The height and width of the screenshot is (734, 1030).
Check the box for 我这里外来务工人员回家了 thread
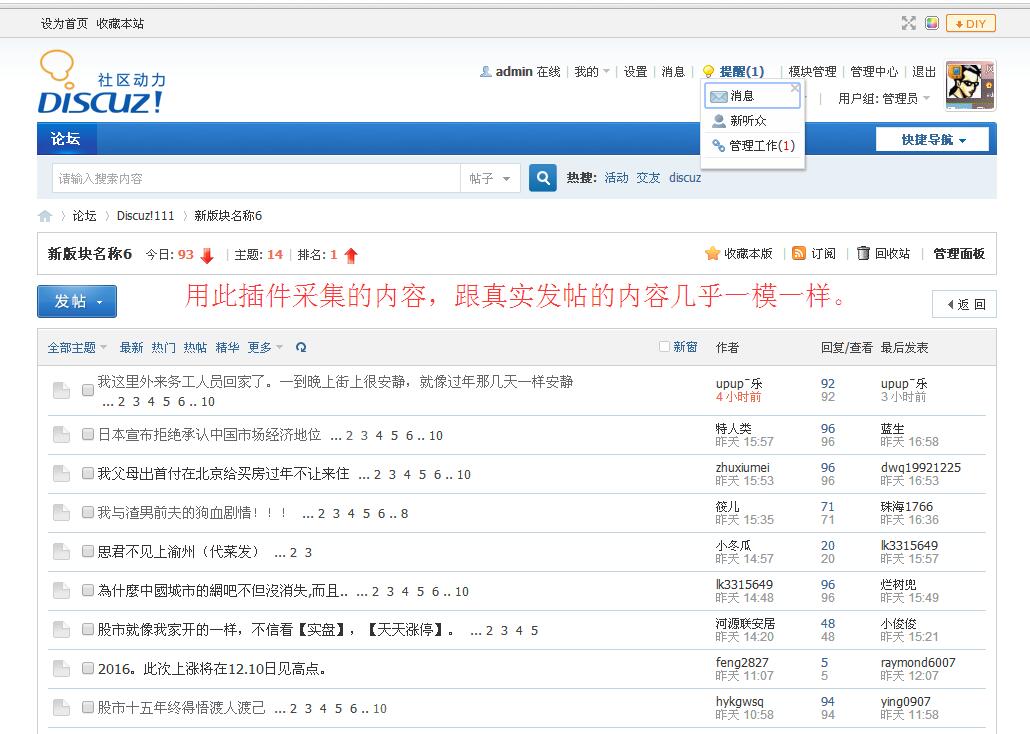pos(87,390)
